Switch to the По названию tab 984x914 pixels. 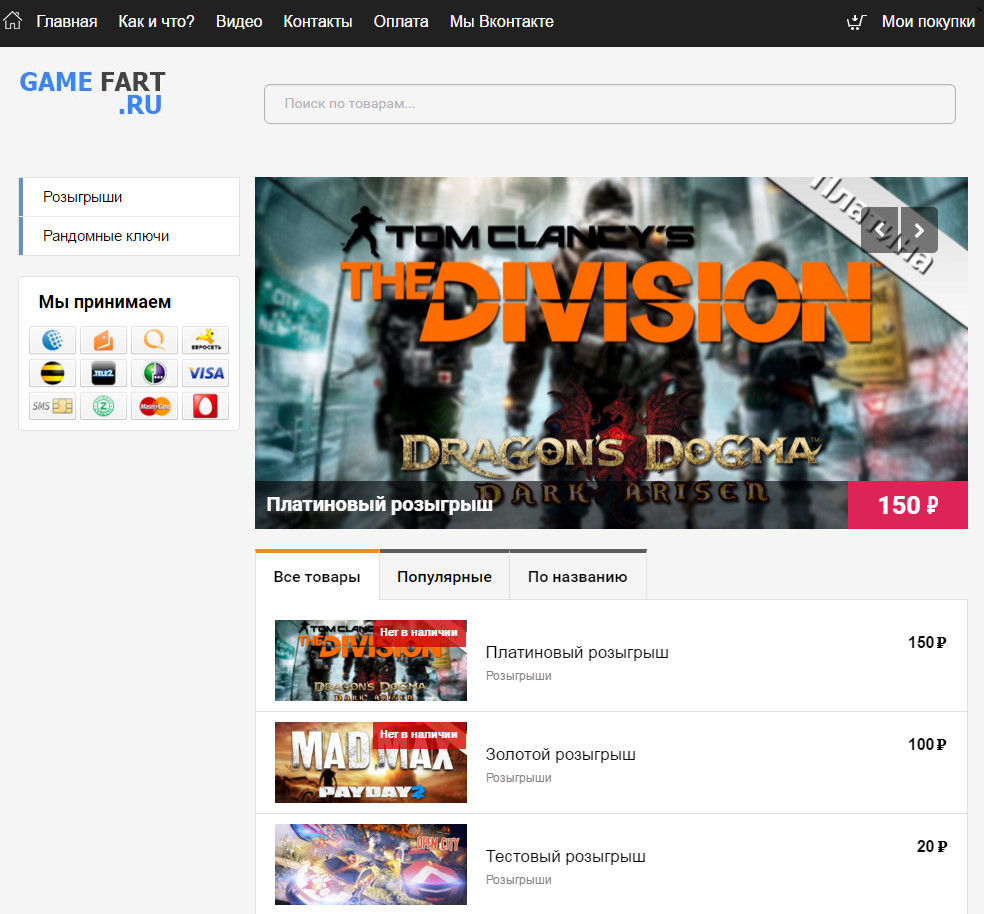577,576
